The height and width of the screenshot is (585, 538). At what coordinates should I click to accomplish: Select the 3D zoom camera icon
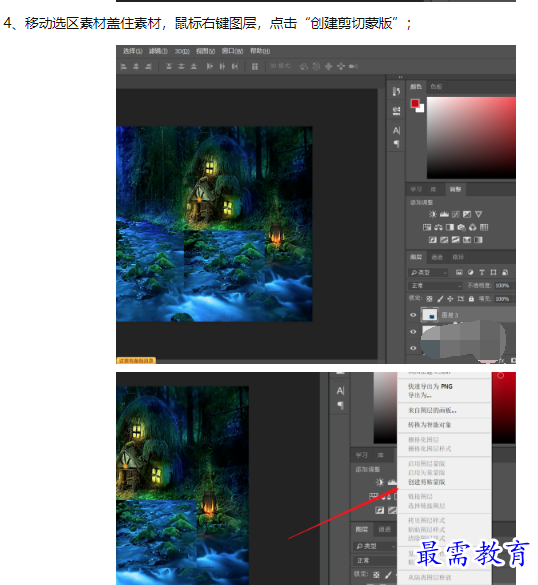[353, 66]
